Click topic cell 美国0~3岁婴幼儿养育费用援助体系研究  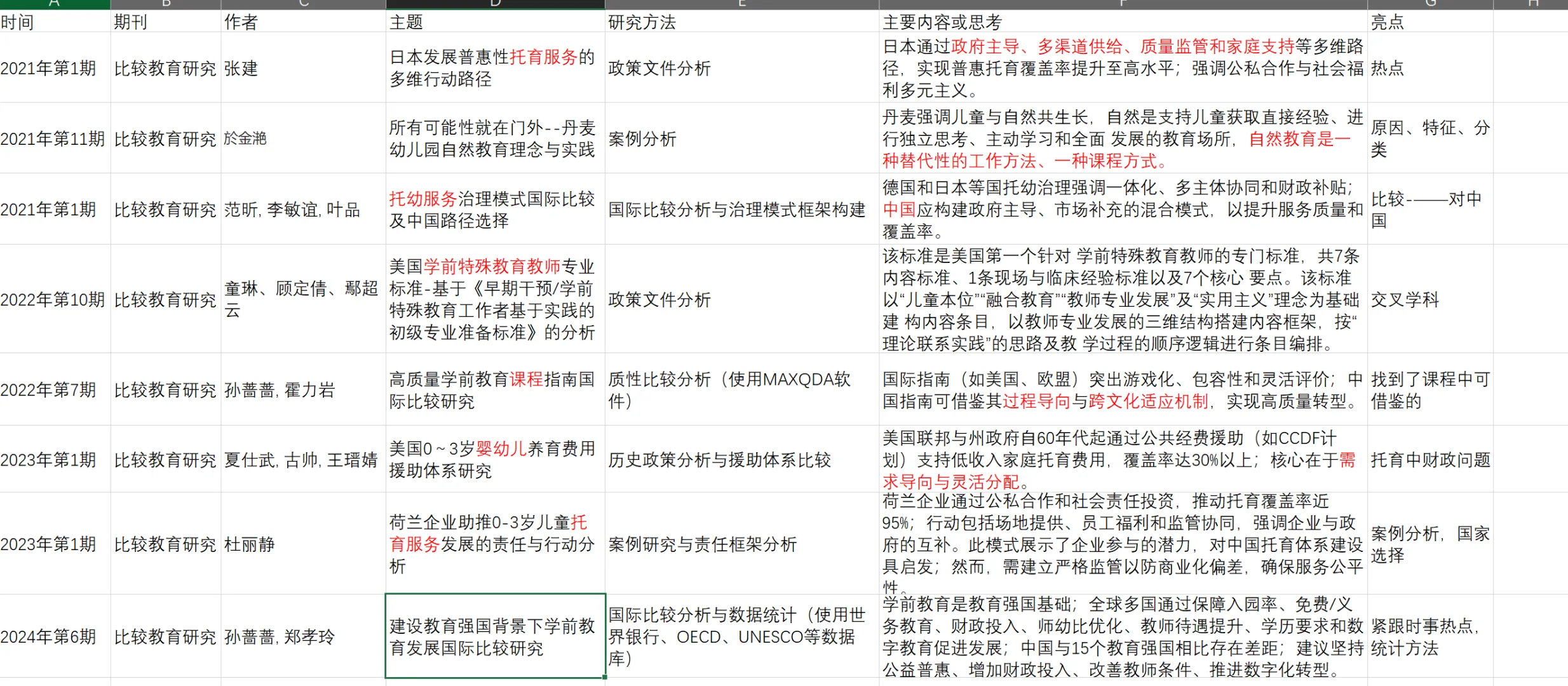(495, 459)
